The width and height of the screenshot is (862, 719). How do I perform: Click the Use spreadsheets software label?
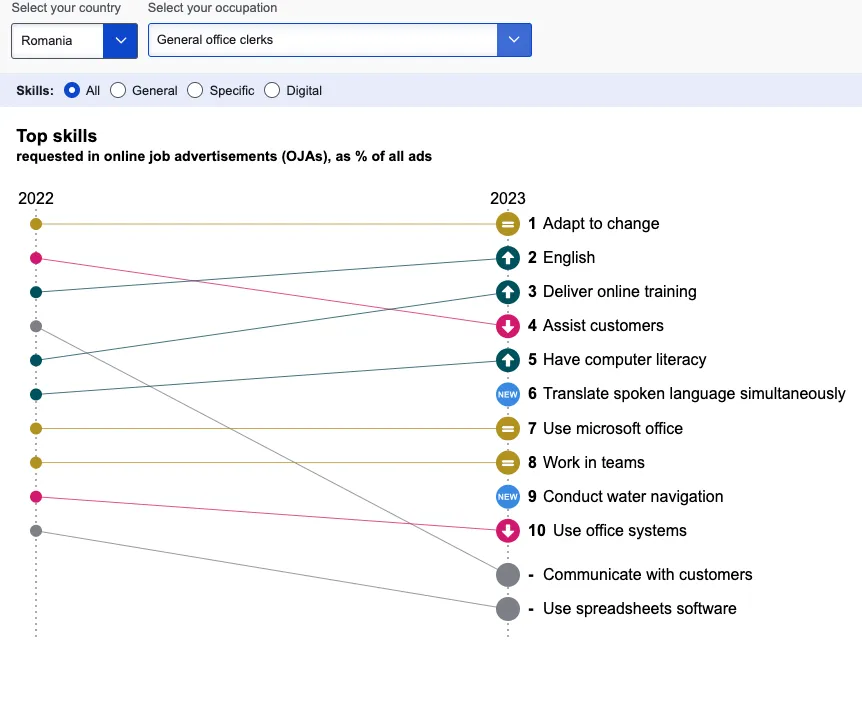pos(639,609)
